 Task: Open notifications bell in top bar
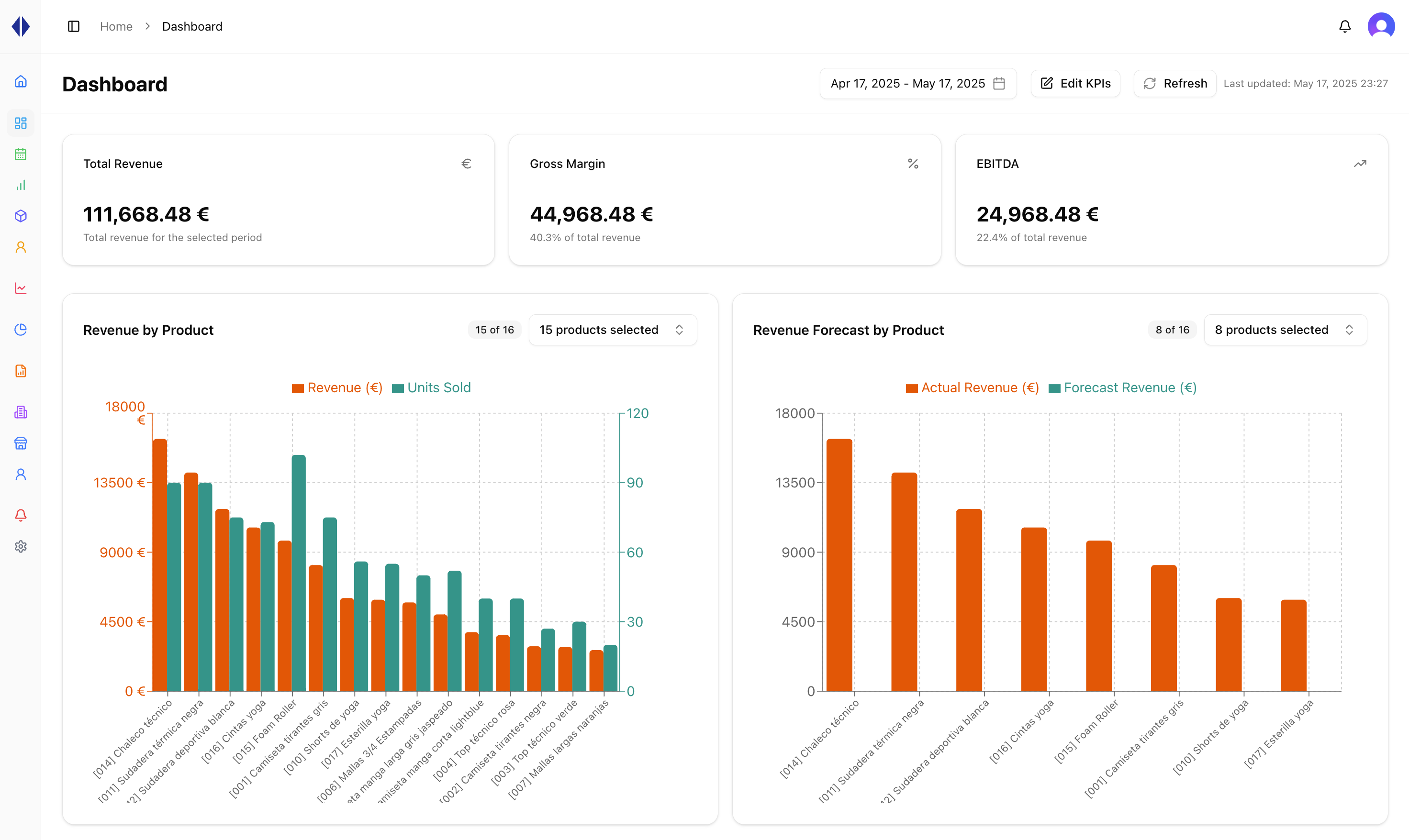pyautogui.click(x=1344, y=27)
